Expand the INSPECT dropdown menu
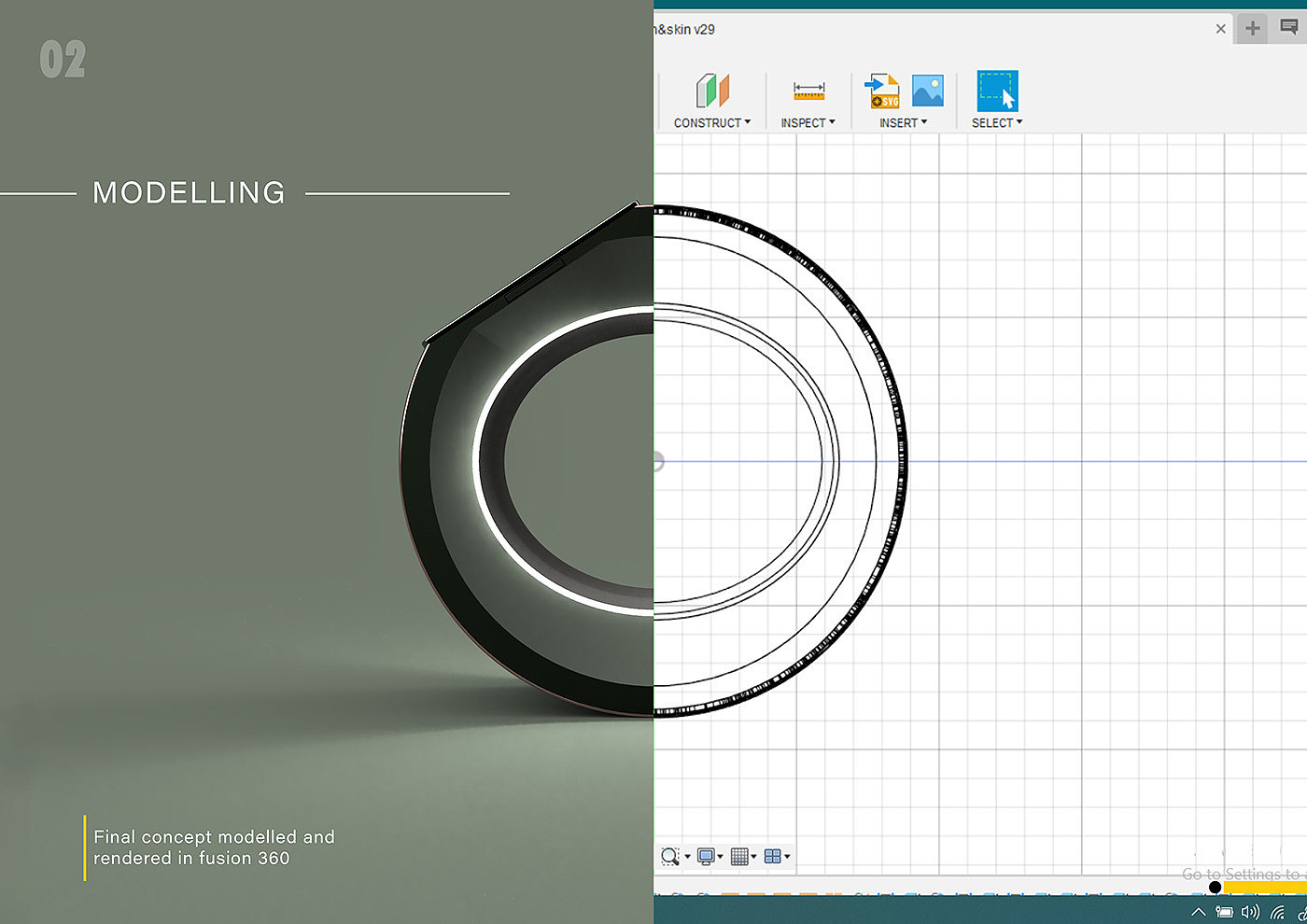This screenshot has height=924, width=1307. coord(808,123)
